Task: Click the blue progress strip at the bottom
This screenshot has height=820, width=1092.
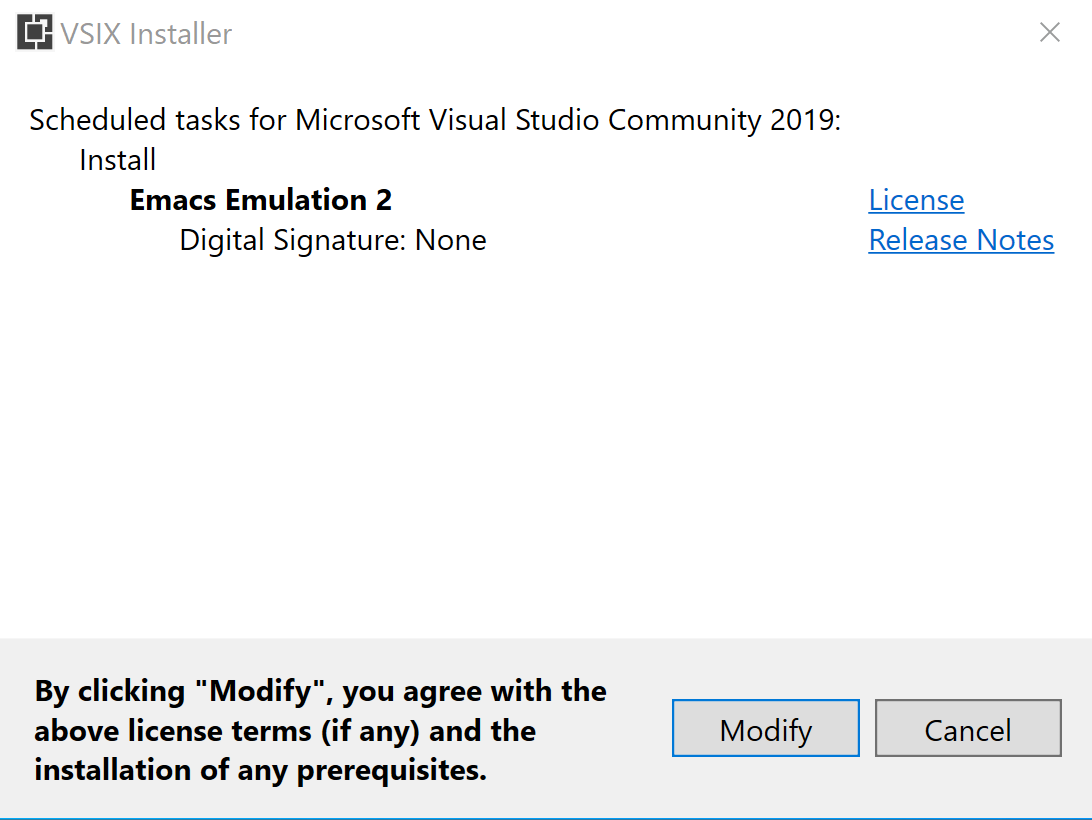Action: point(546,814)
